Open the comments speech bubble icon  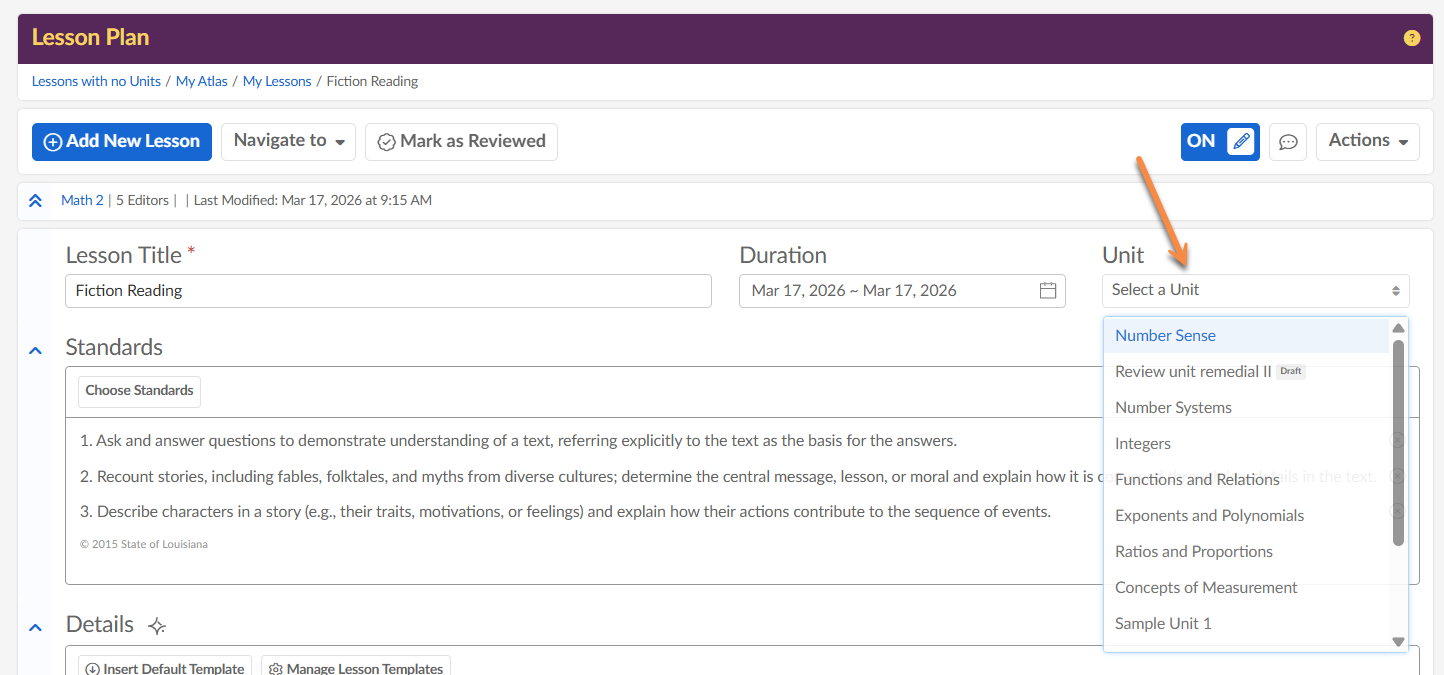tap(1288, 142)
